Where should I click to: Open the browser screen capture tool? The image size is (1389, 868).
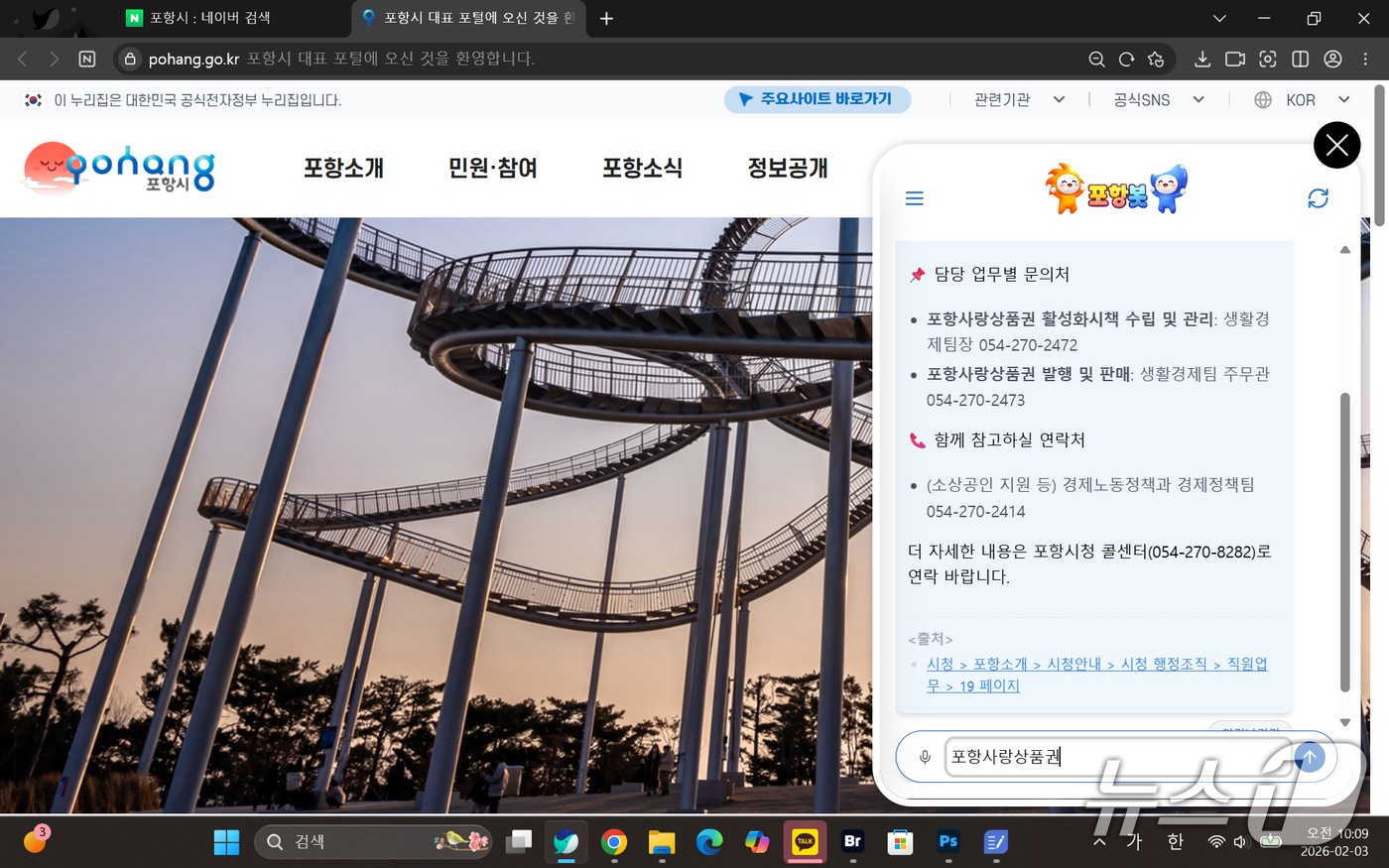point(1267,59)
